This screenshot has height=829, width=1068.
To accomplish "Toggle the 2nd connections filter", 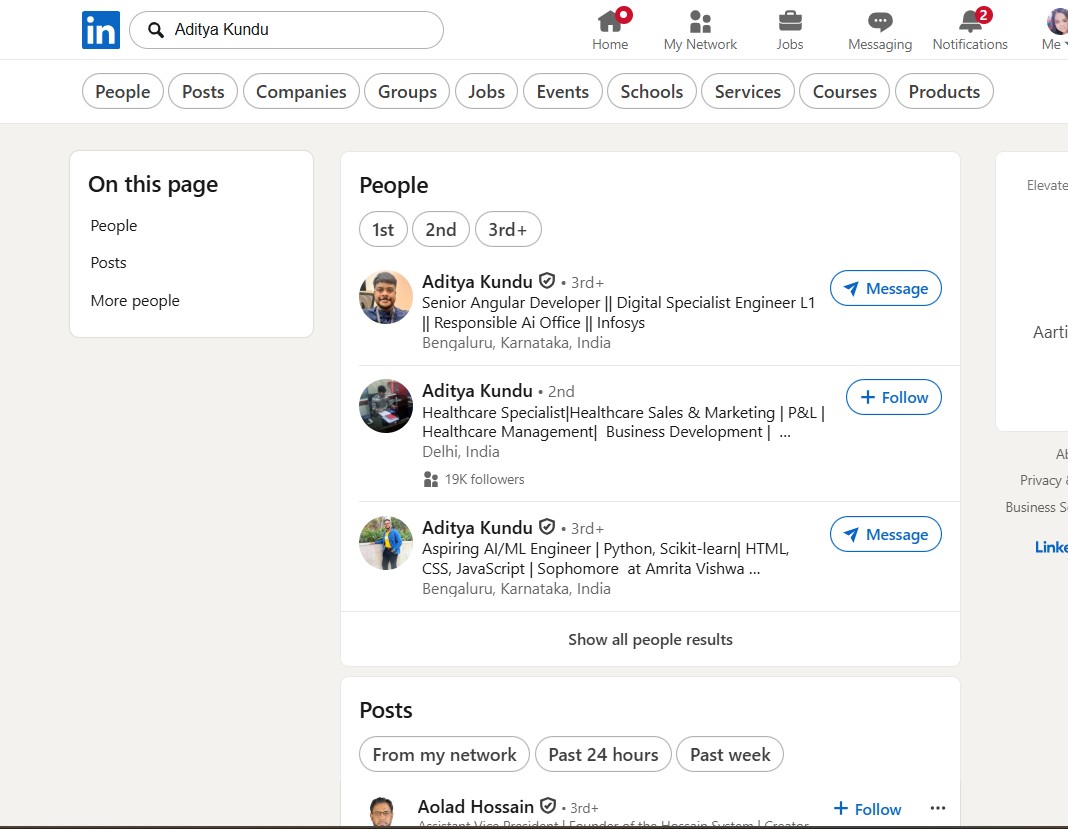I will click(x=440, y=229).
